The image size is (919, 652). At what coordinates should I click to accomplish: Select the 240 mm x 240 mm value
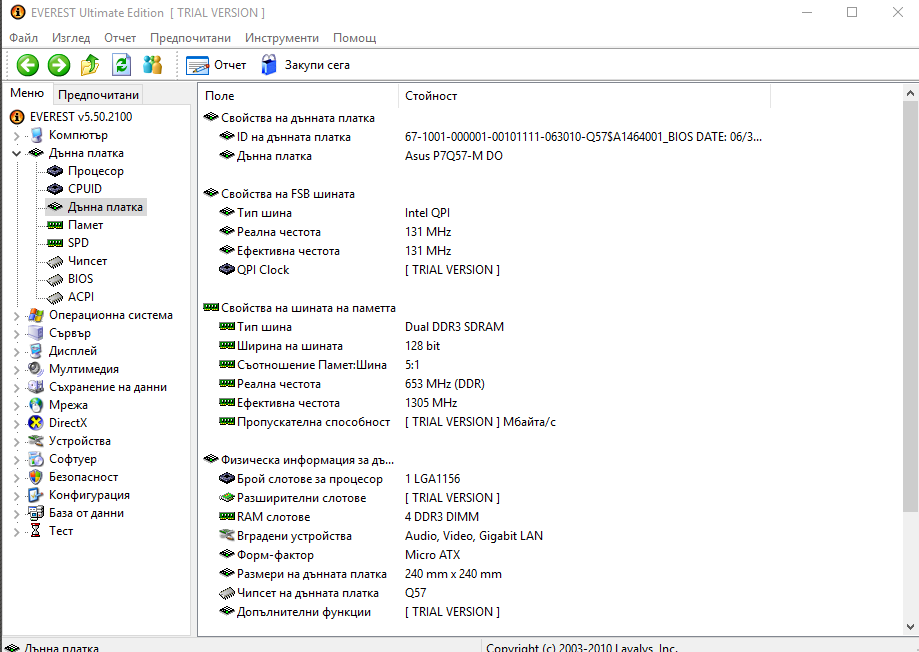point(453,573)
